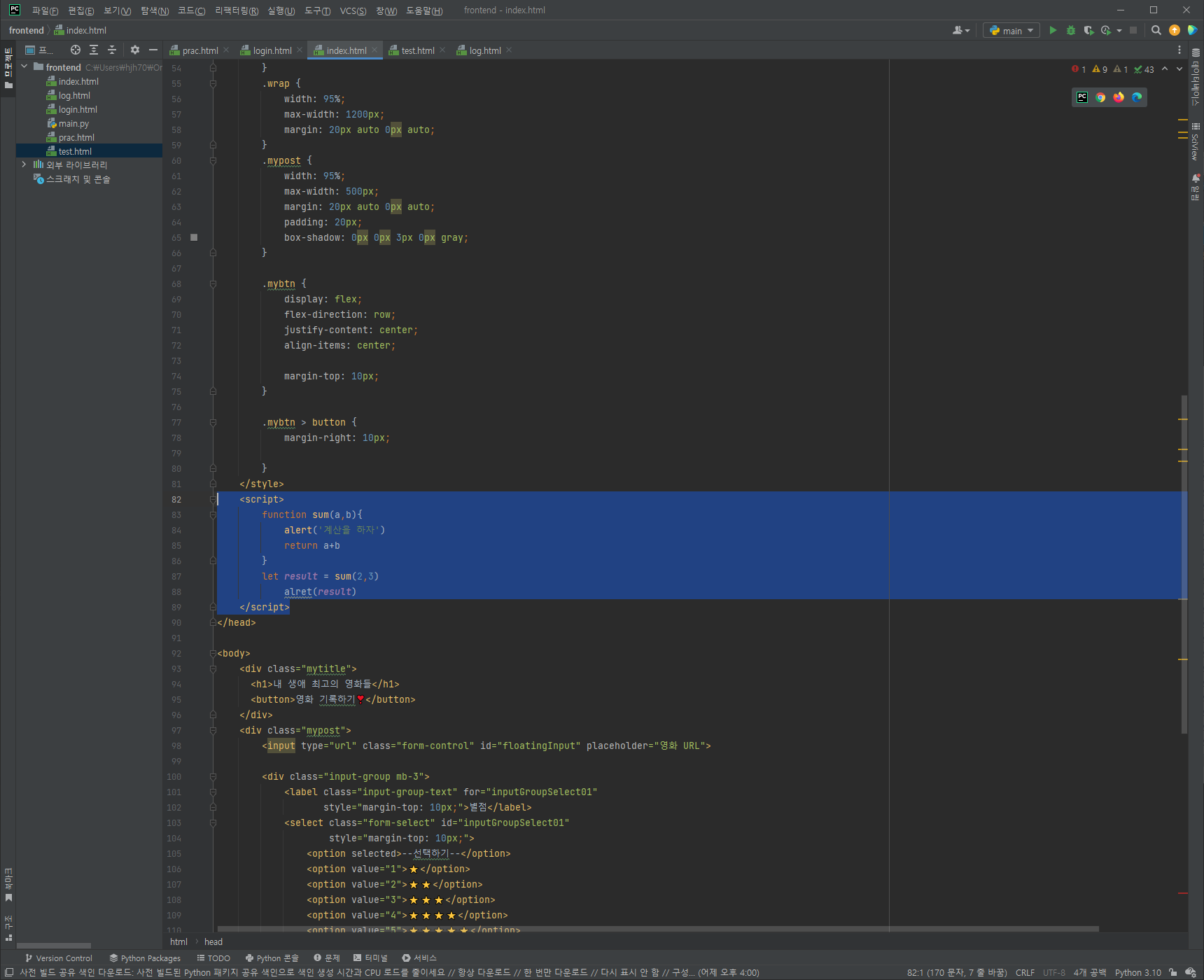This screenshot has height=980, width=1204.
Task: Open the main run configuration dropdown
Action: click(1011, 30)
